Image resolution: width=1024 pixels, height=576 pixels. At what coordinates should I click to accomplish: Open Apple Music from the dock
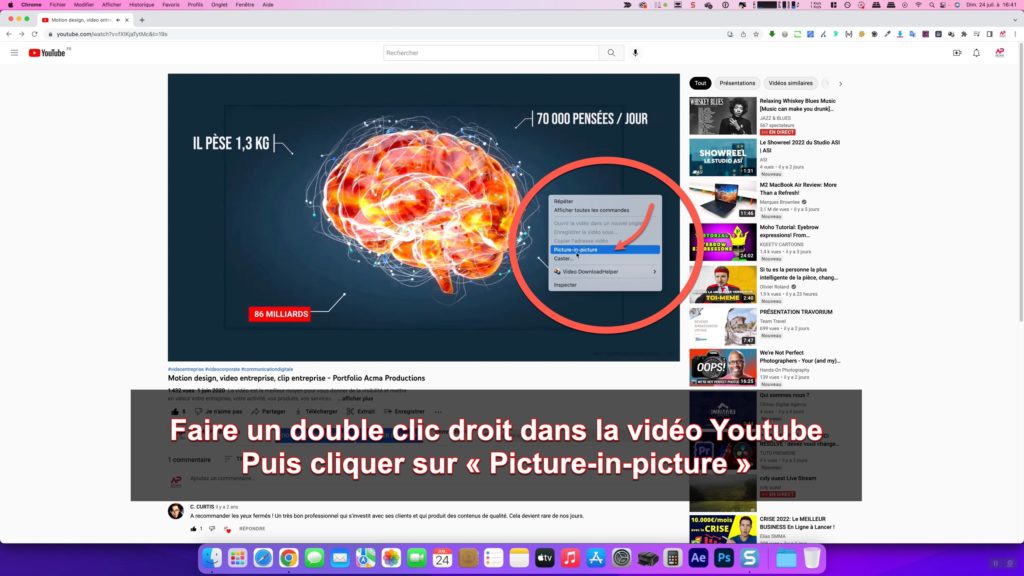pyautogui.click(x=570, y=558)
